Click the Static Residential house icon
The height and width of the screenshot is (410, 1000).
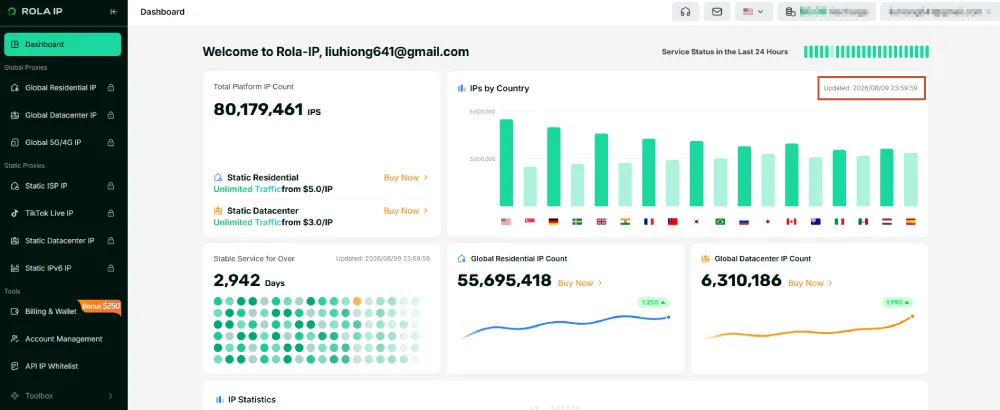point(218,177)
